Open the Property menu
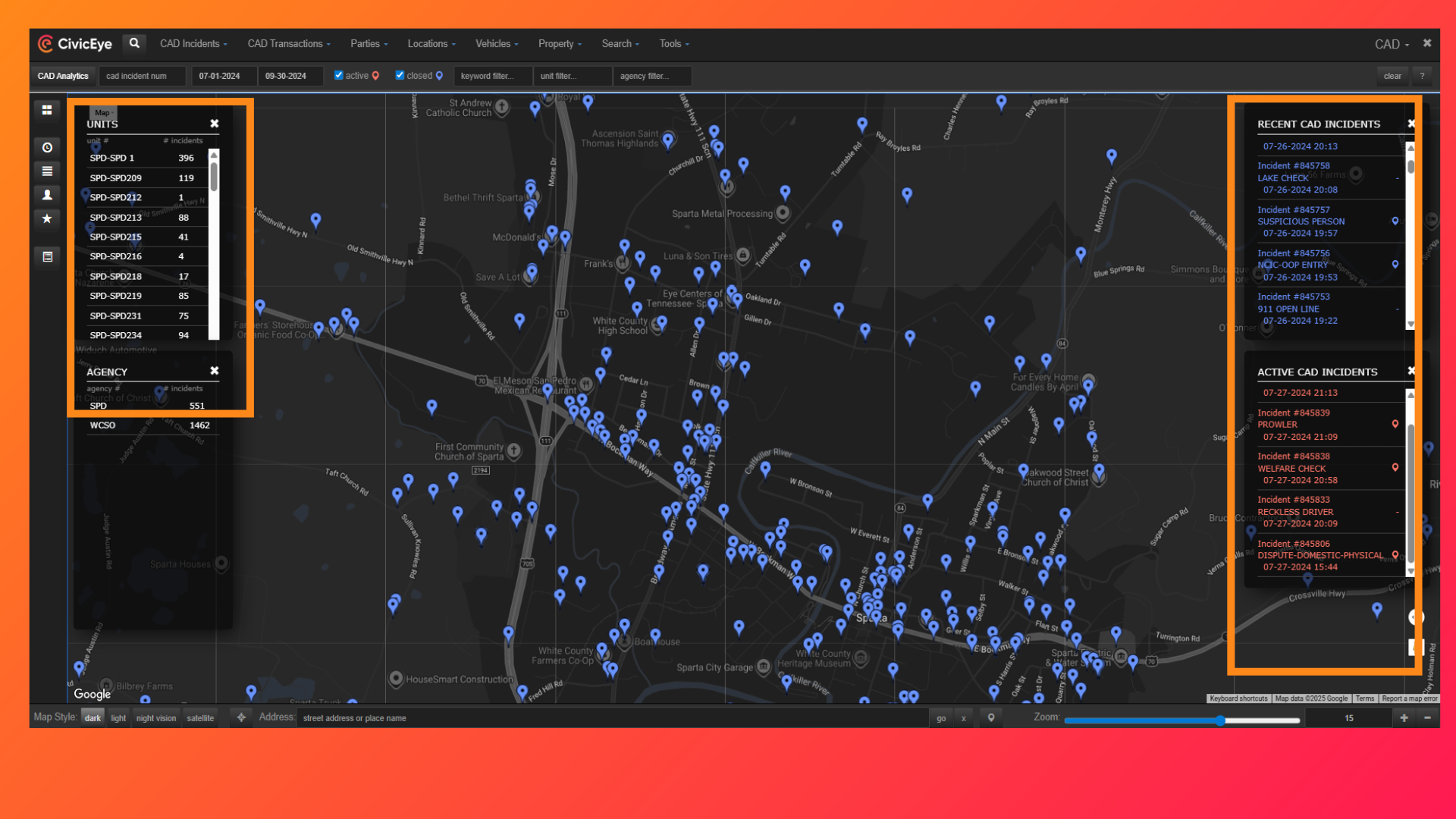 click(560, 44)
